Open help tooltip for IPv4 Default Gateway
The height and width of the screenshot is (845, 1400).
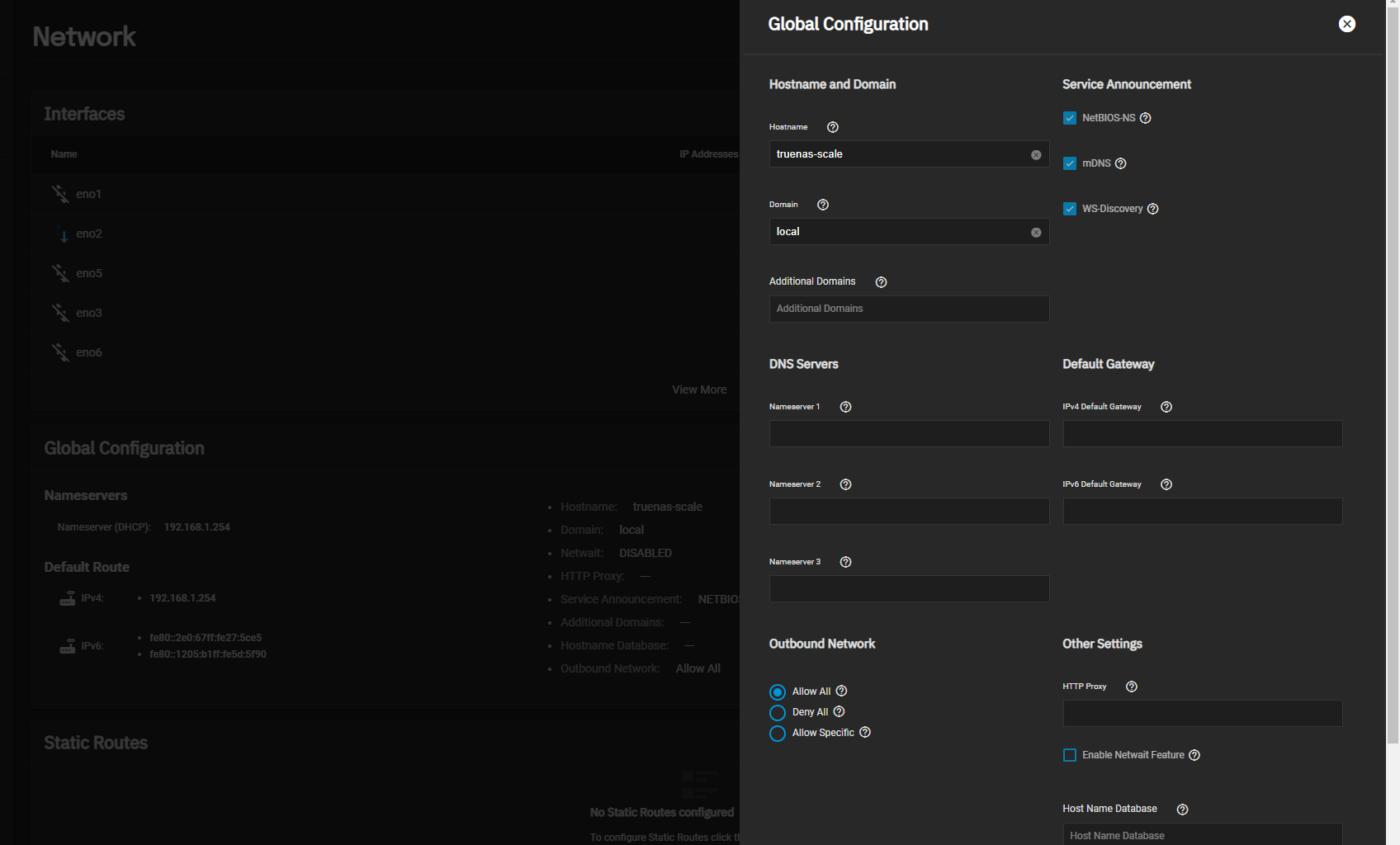[x=1166, y=407]
